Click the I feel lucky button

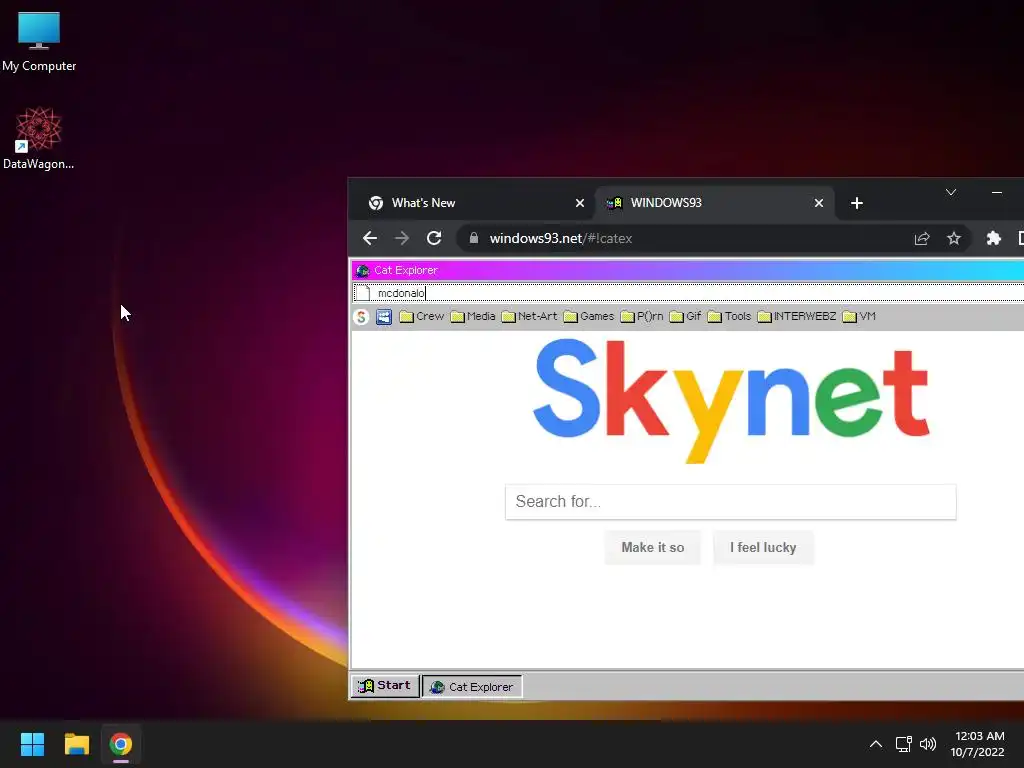763,548
